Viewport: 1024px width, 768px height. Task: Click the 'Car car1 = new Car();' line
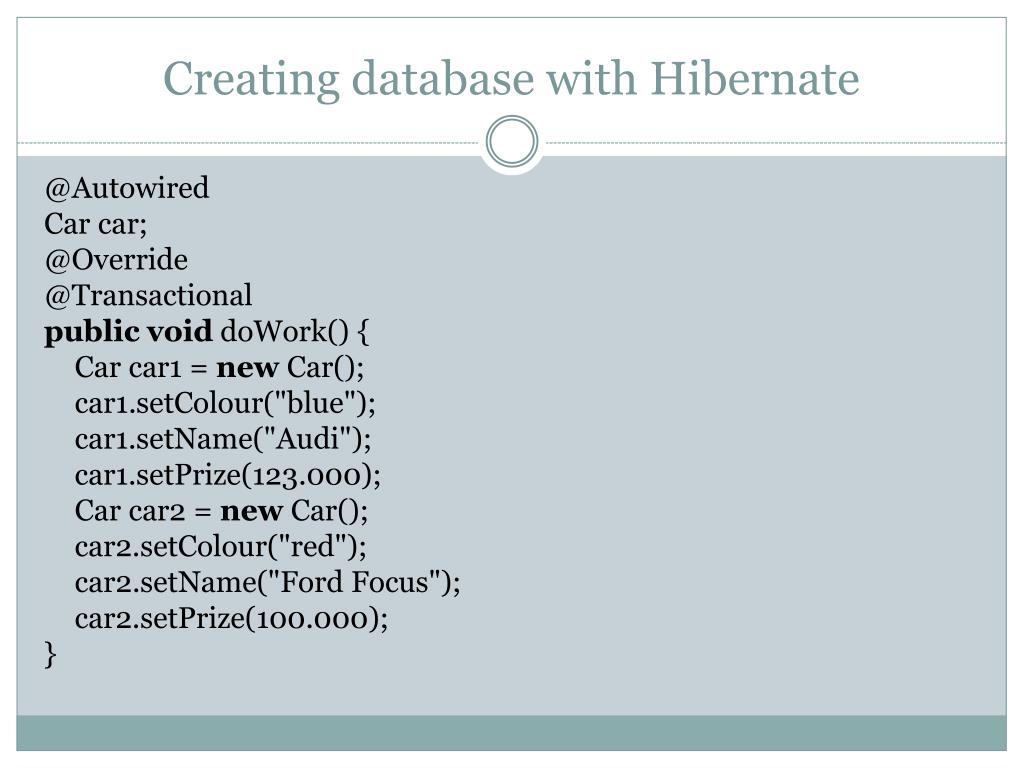(x=219, y=368)
